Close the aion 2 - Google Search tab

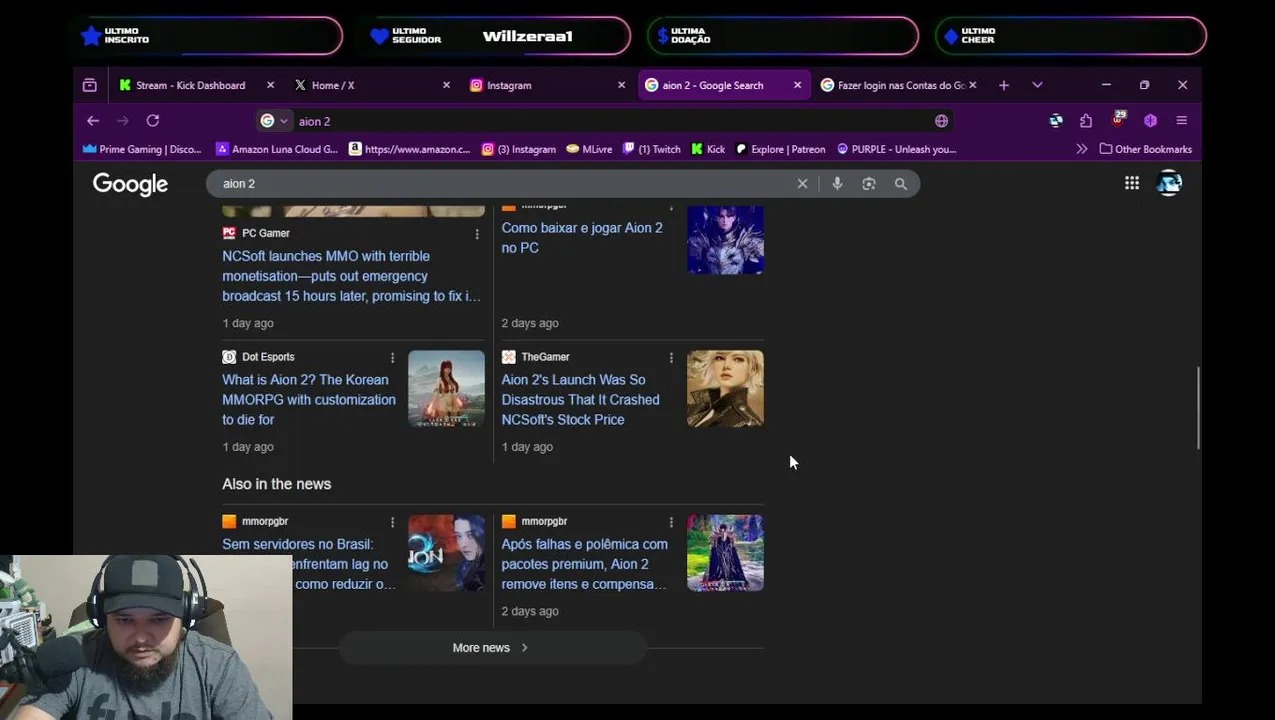tap(797, 85)
